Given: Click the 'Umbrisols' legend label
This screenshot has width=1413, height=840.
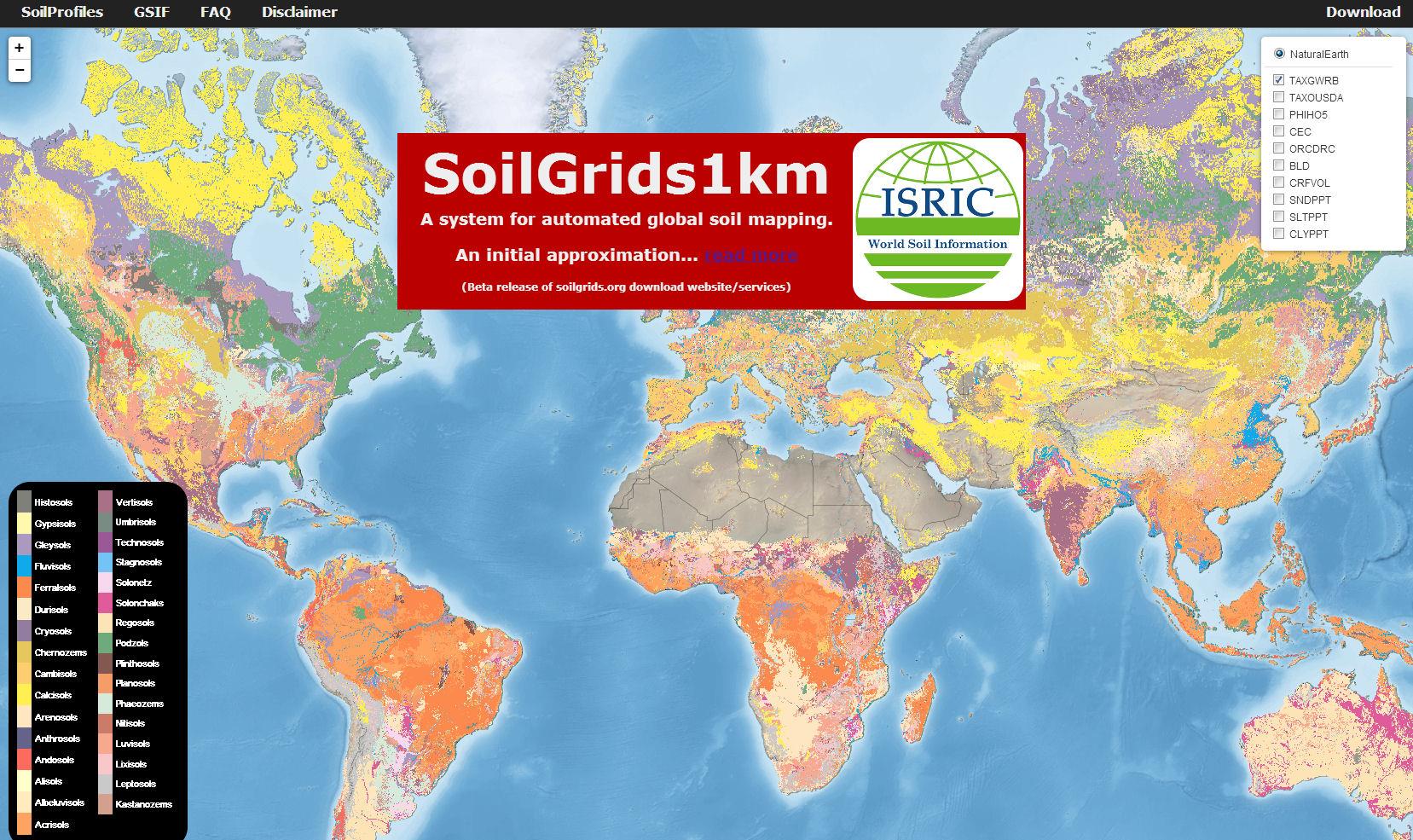Looking at the screenshot, I should tap(136, 522).
